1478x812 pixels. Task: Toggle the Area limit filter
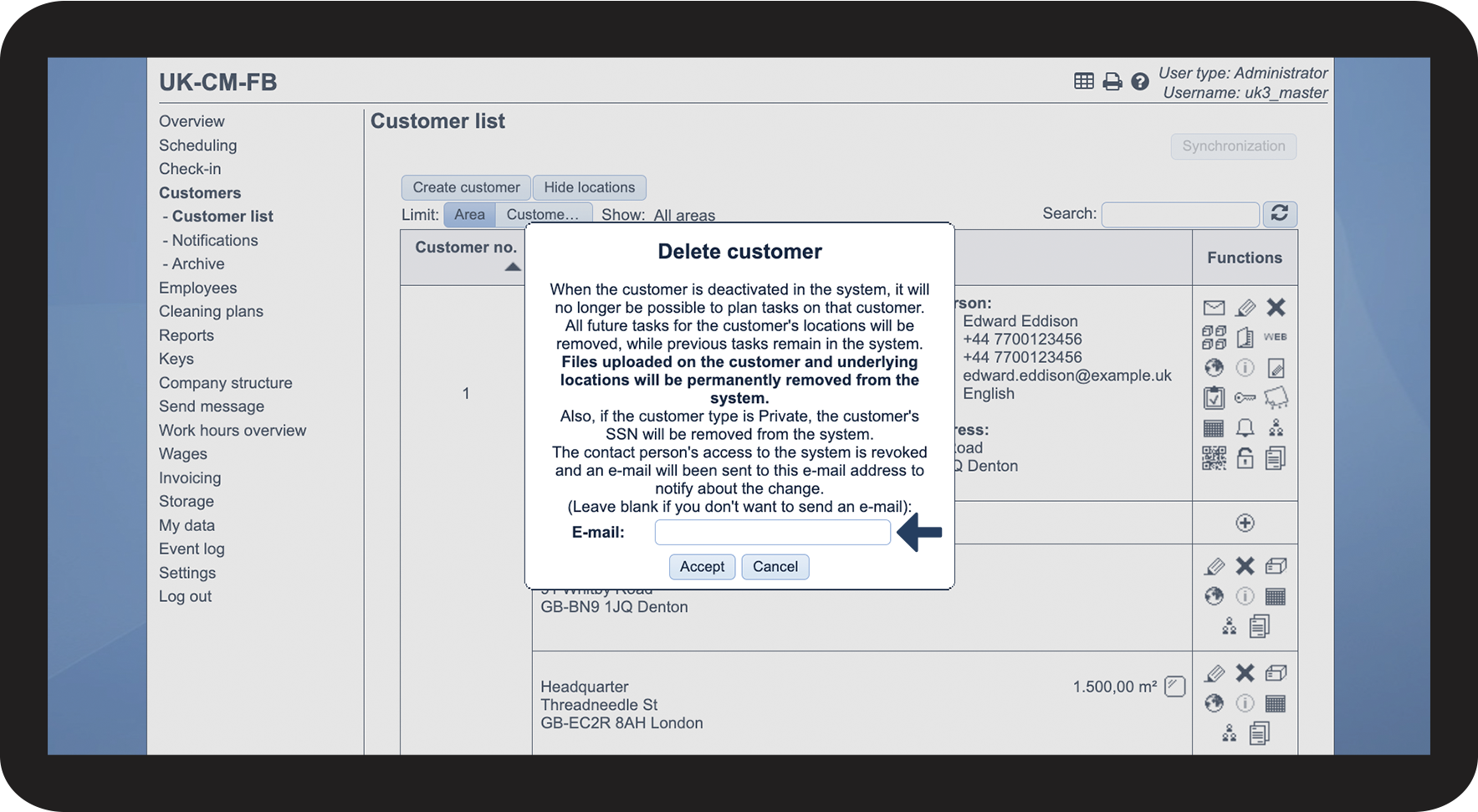pyautogui.click(x=469, y=215)
